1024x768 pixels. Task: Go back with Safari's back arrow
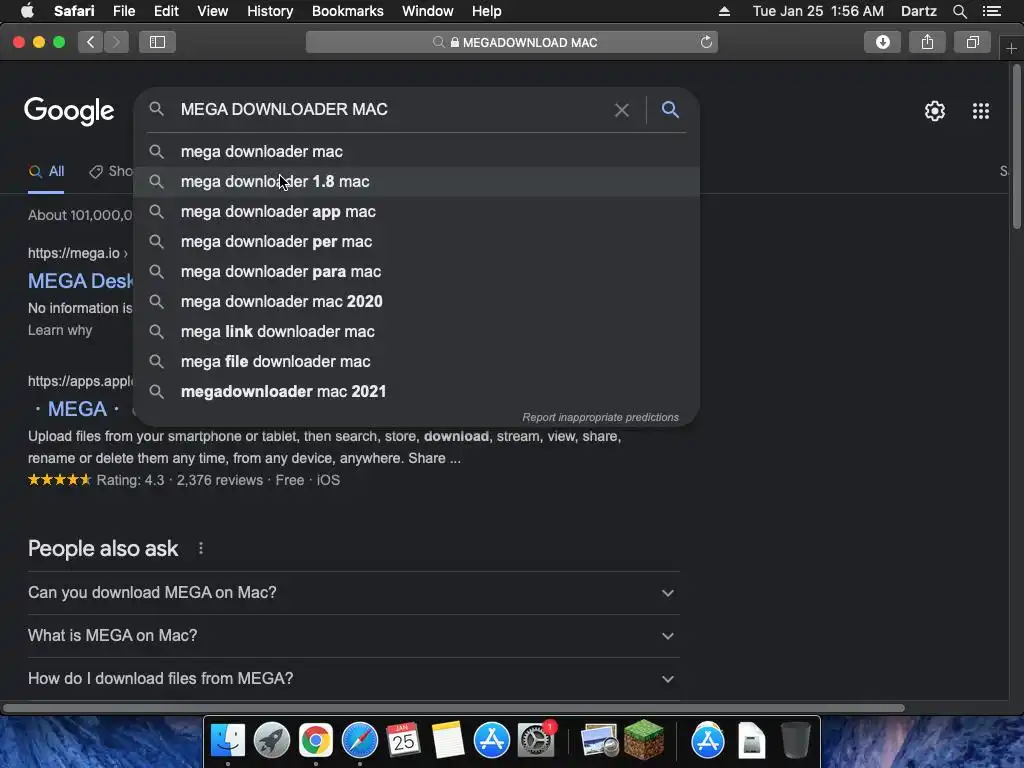coord(91,42)
